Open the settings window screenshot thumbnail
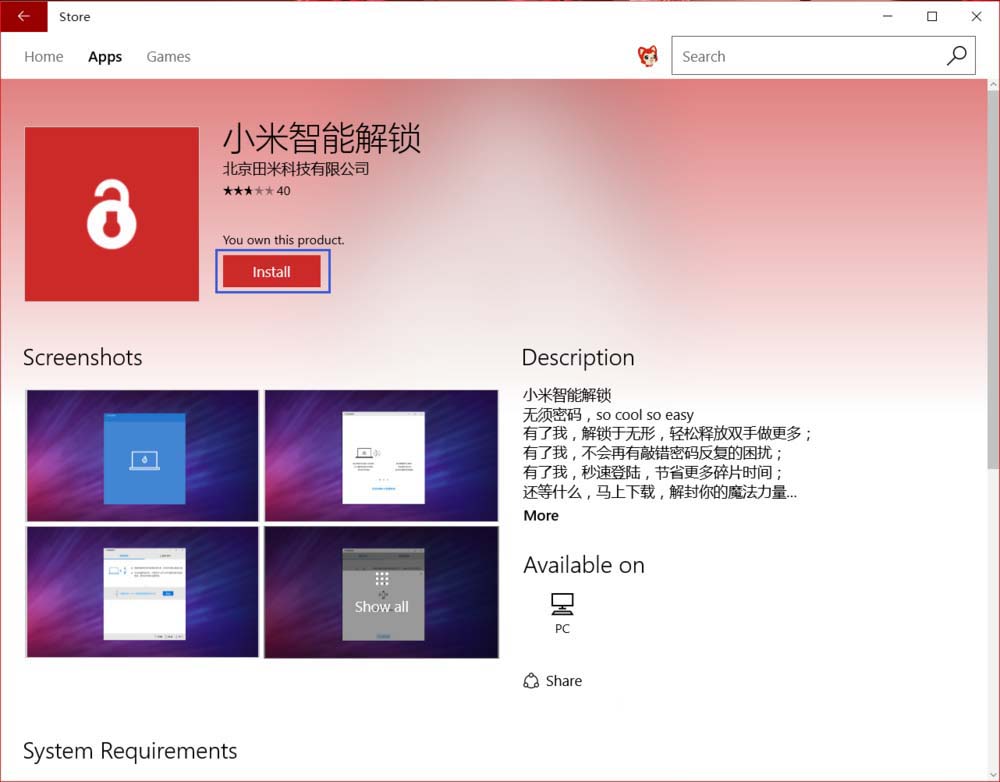 point(142,592)
